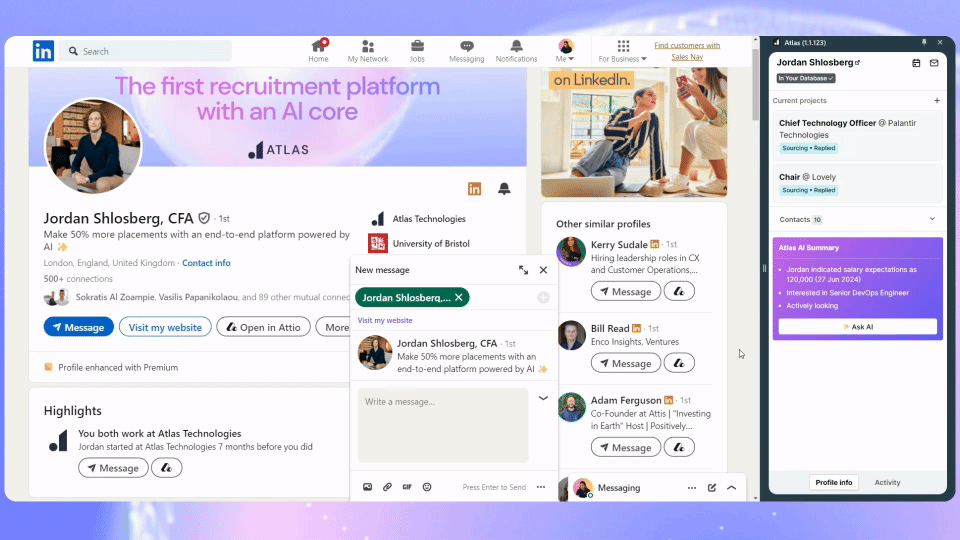Go to My Network in the navigation bar
The height and width of the screenshot is (540, 960).
tap(368, 52)
